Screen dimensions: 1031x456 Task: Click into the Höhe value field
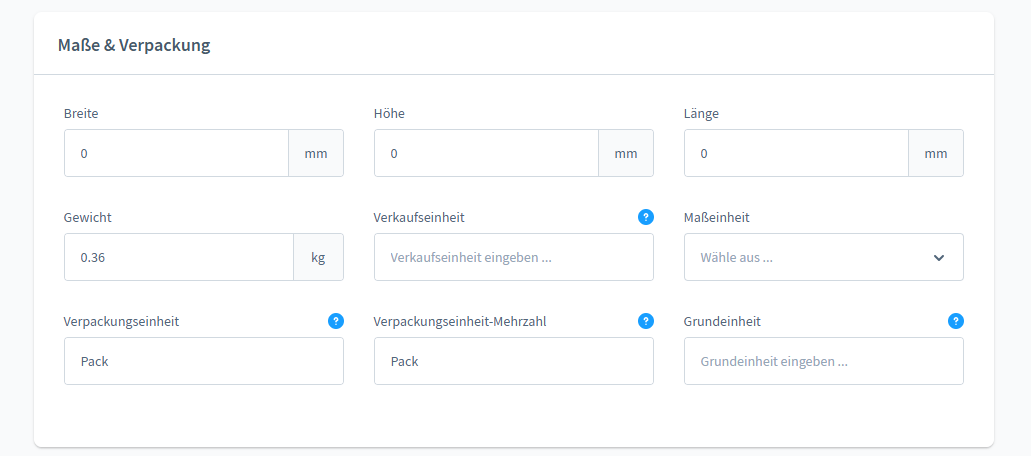[x=487, y=153]
